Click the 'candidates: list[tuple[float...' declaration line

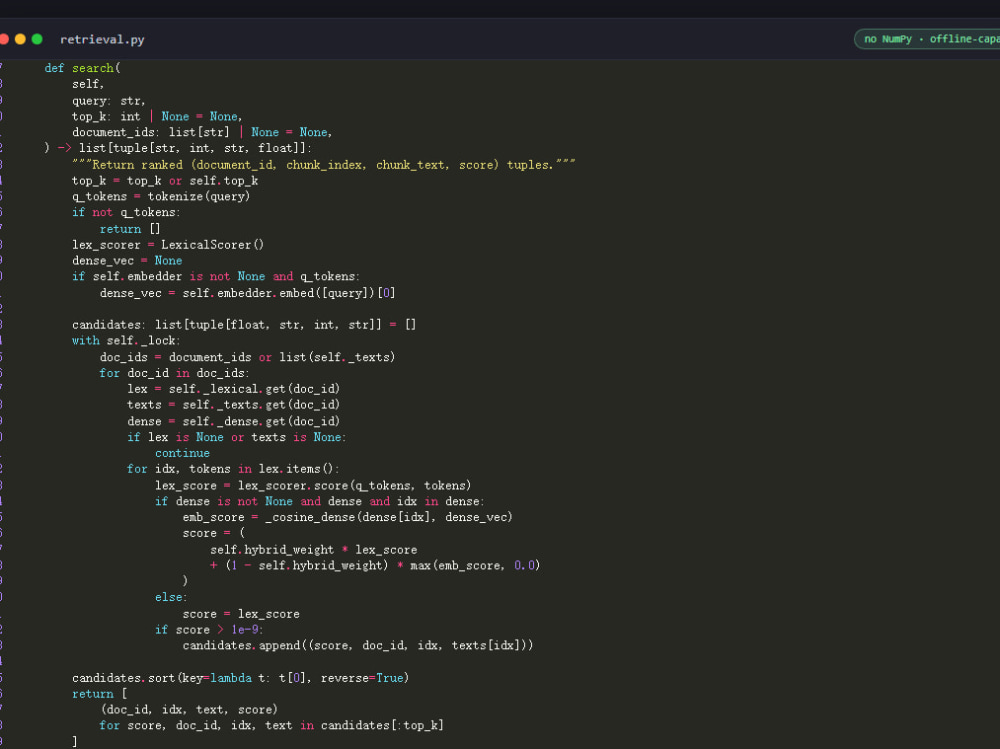(x=244, y=325)
